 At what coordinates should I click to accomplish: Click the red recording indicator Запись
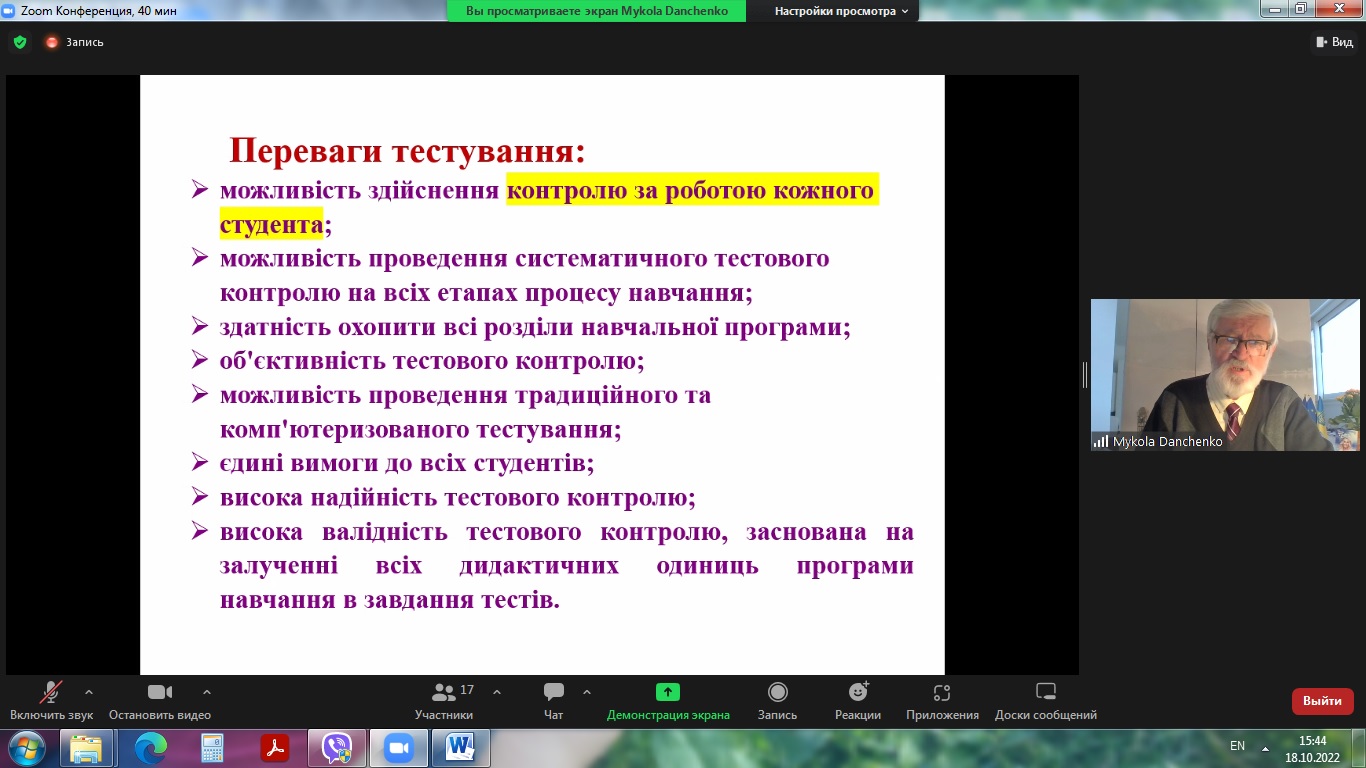[x=74, y=42]
